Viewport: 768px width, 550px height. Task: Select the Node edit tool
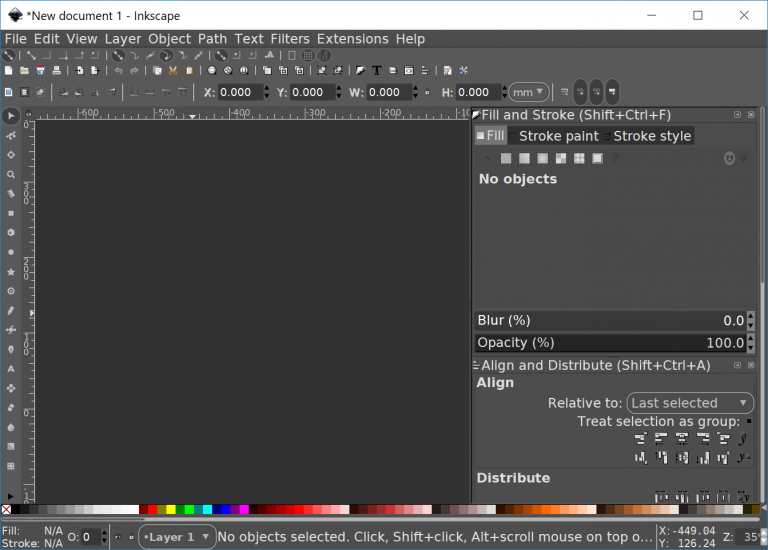click(11, 135)
